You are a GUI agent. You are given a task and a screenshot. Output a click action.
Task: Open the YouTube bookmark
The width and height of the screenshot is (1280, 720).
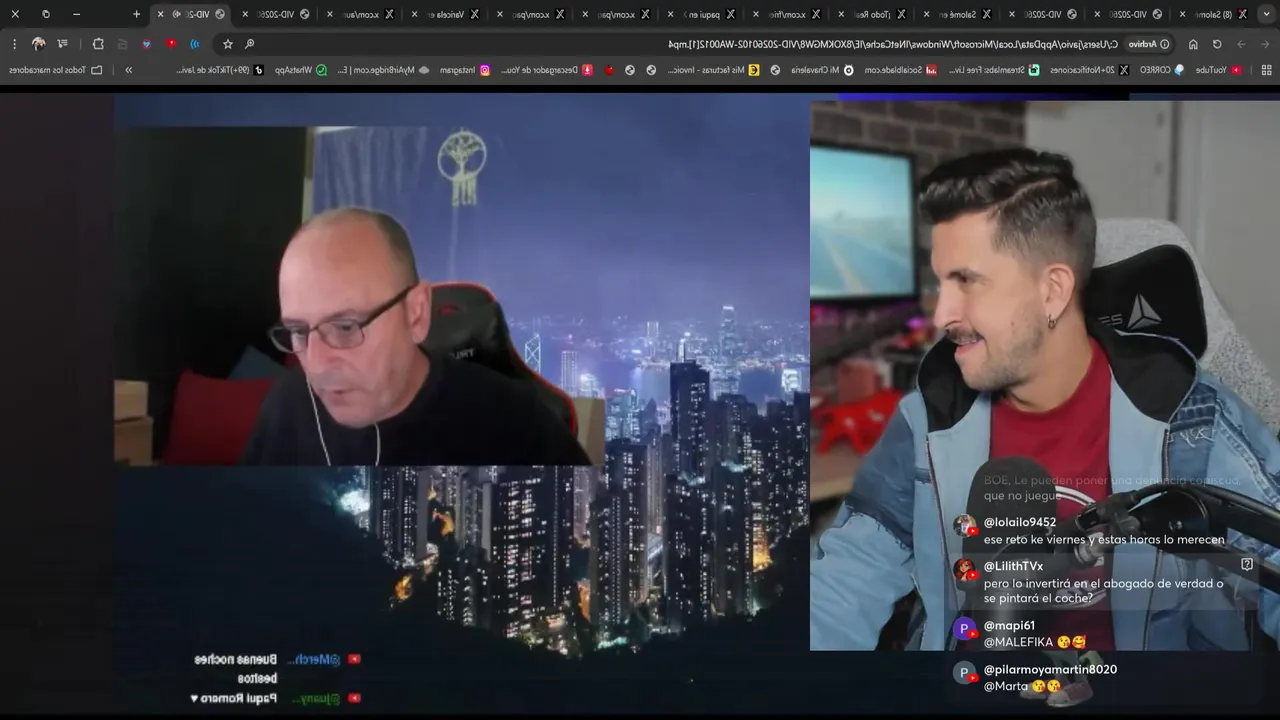click(x=1219, y=70)
